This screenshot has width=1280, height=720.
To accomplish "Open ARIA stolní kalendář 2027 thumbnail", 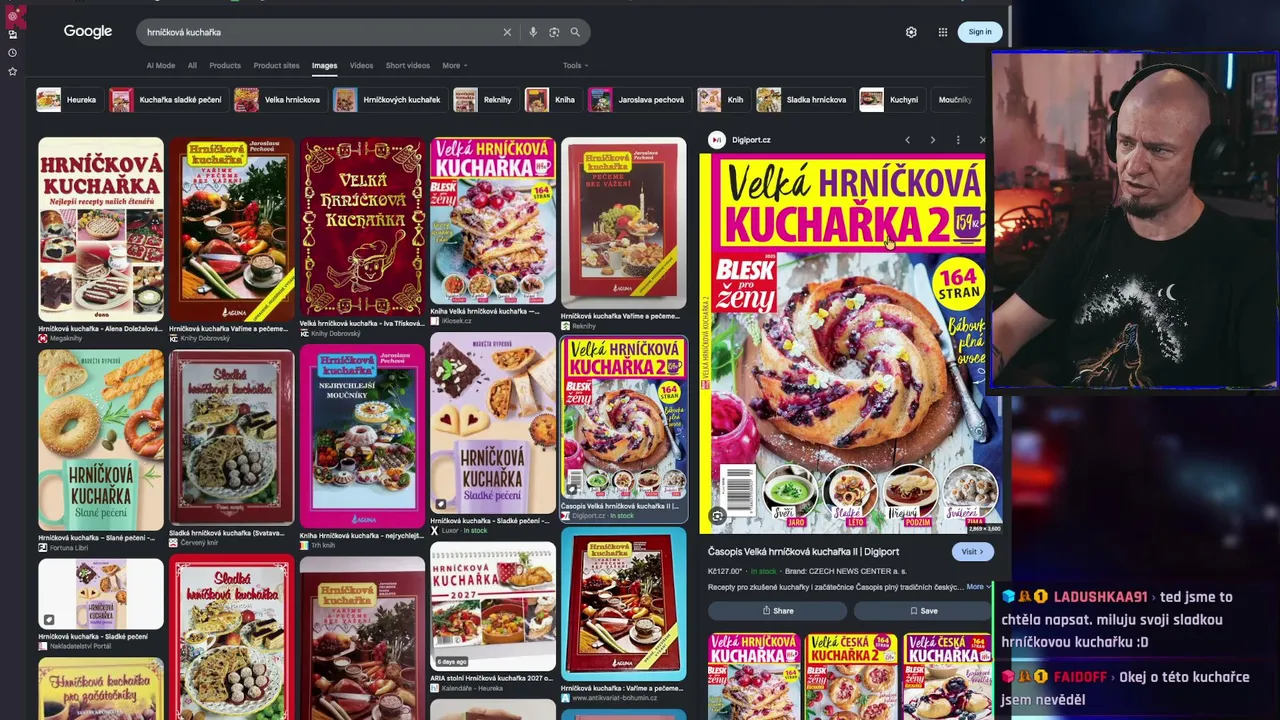I will coord(493,606).
